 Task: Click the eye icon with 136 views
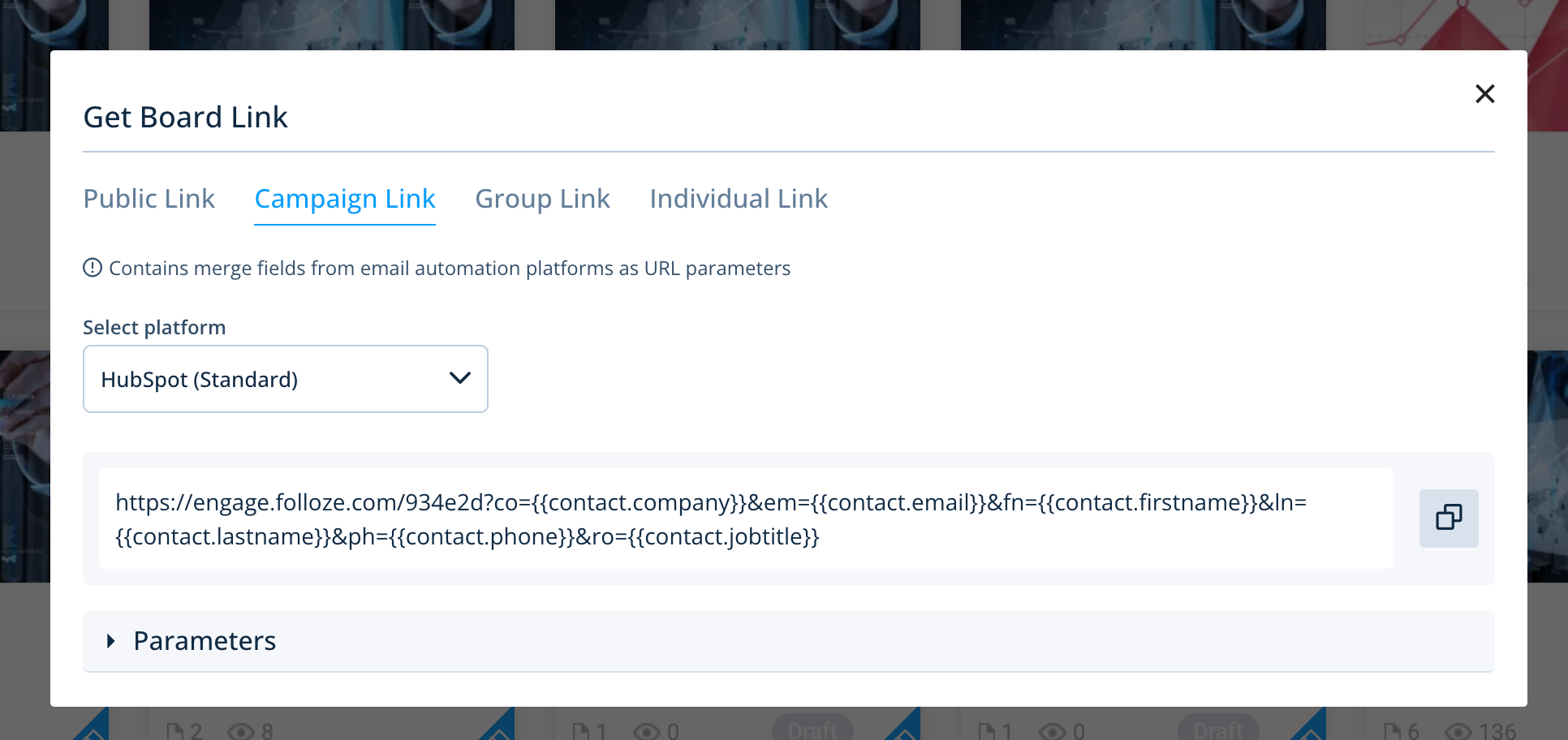coord(1458,731)
